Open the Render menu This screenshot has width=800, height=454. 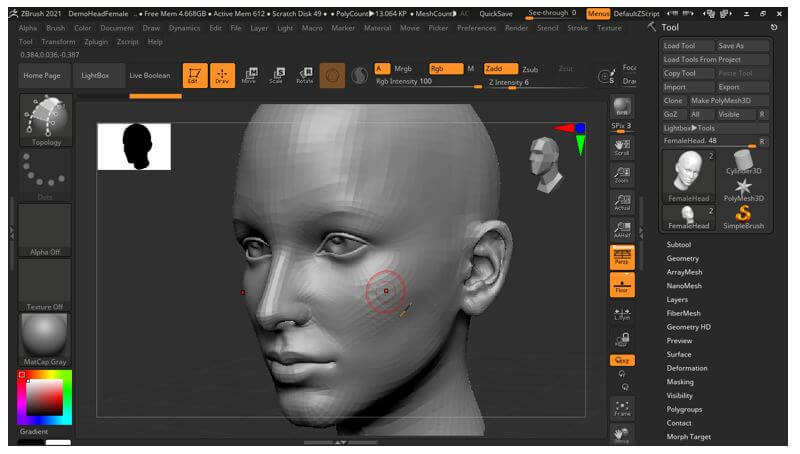[516, 28]
